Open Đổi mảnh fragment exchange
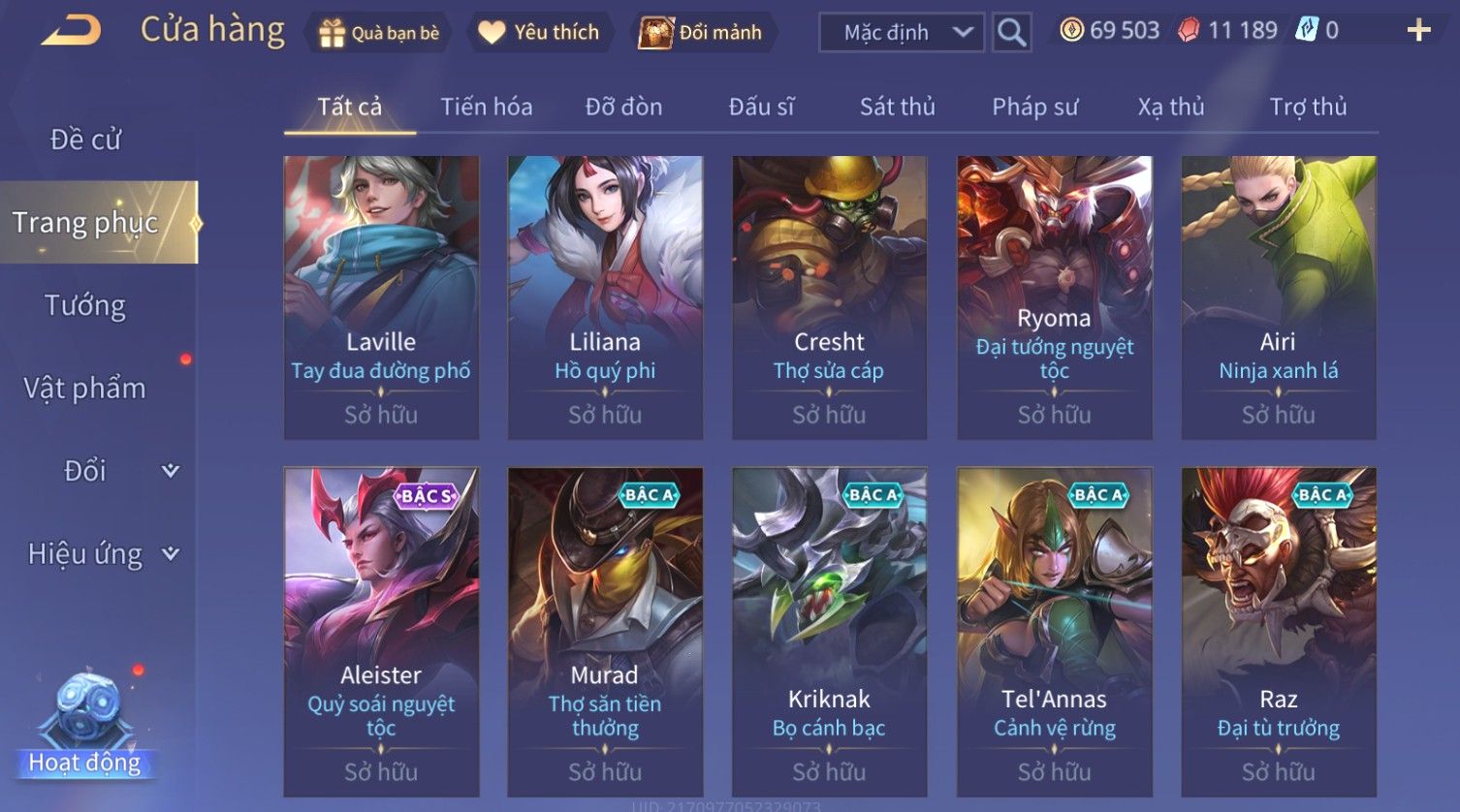 click(x=655, y=32)
